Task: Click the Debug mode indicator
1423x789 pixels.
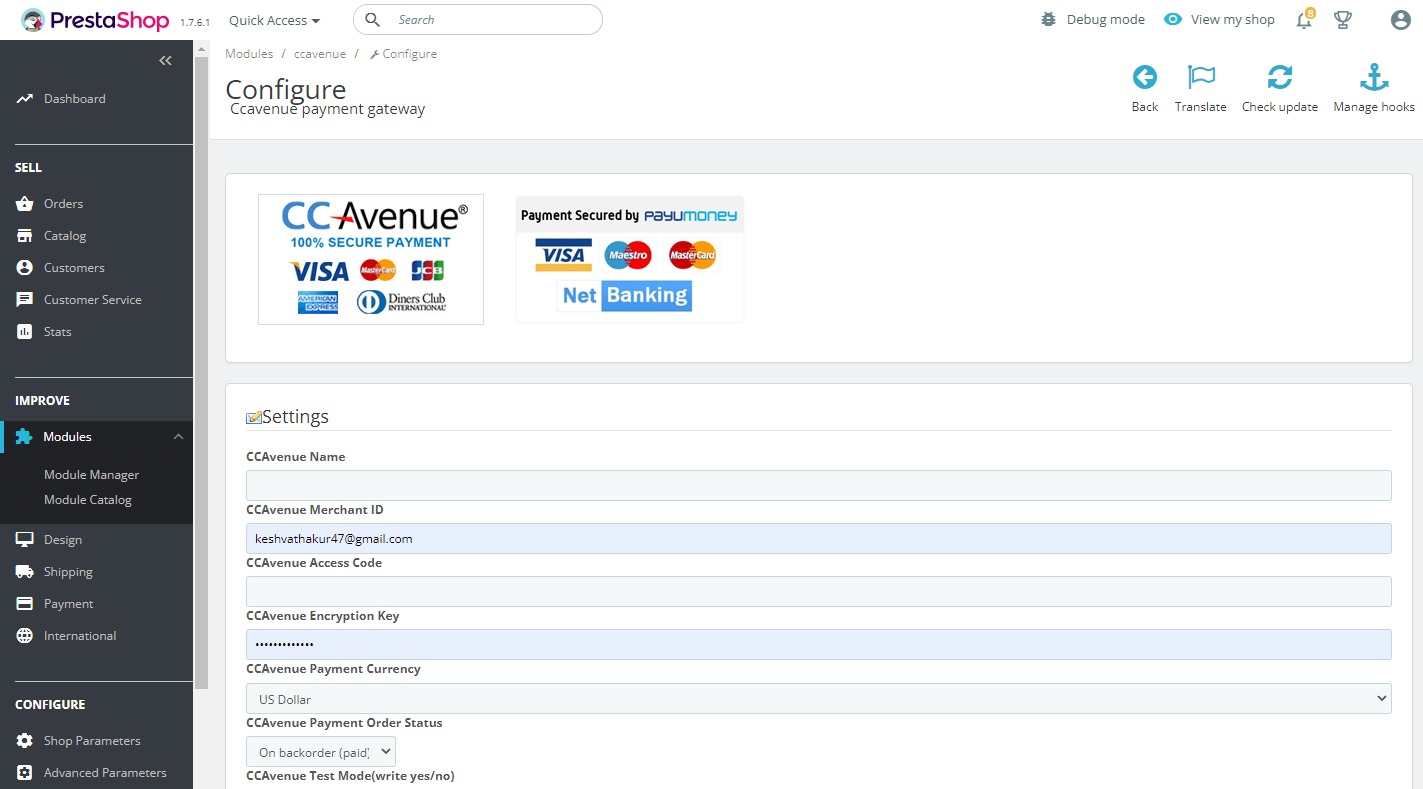Action: point(1092,20)
